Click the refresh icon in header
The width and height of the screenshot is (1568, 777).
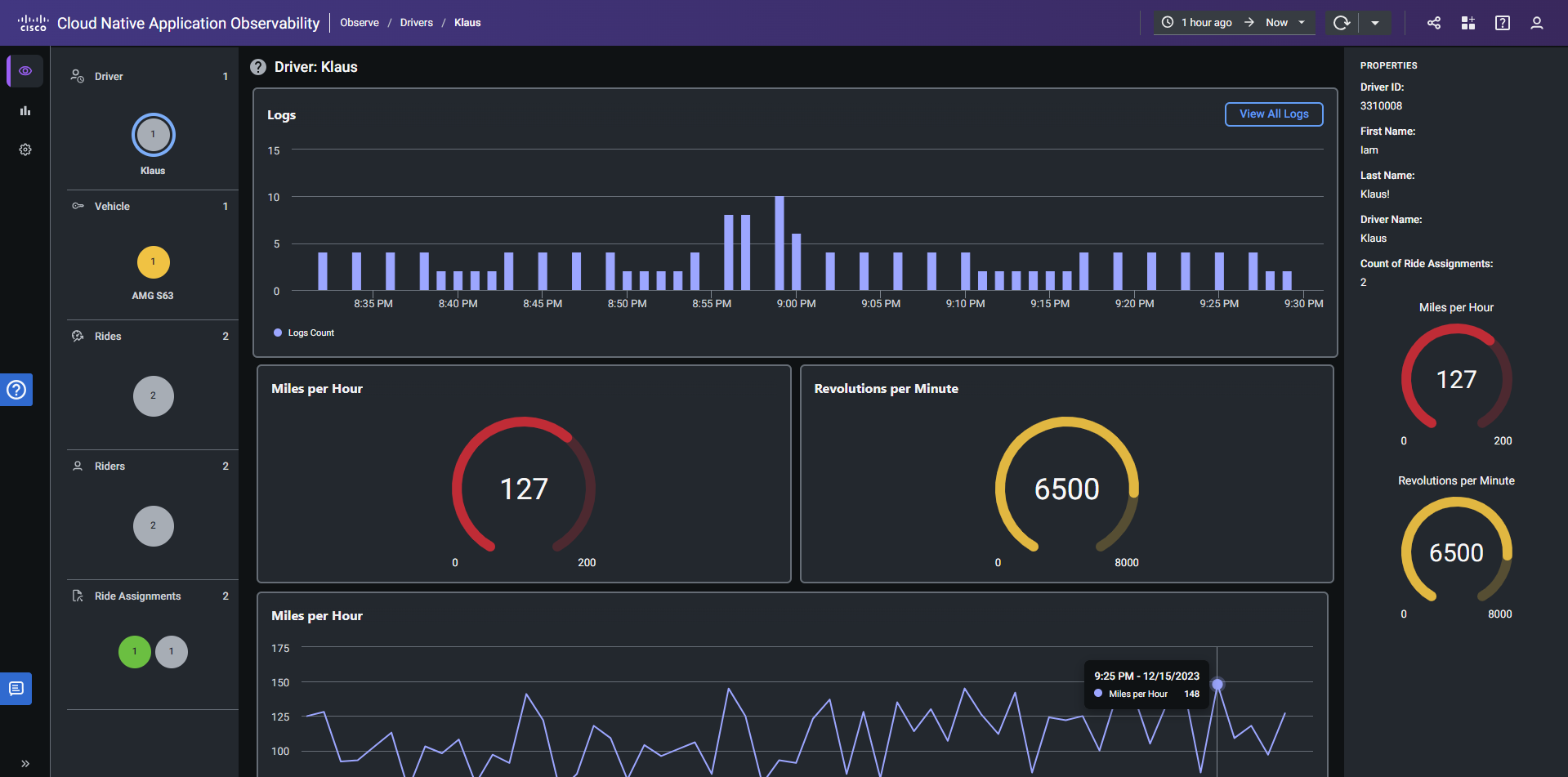[1341, 23]
